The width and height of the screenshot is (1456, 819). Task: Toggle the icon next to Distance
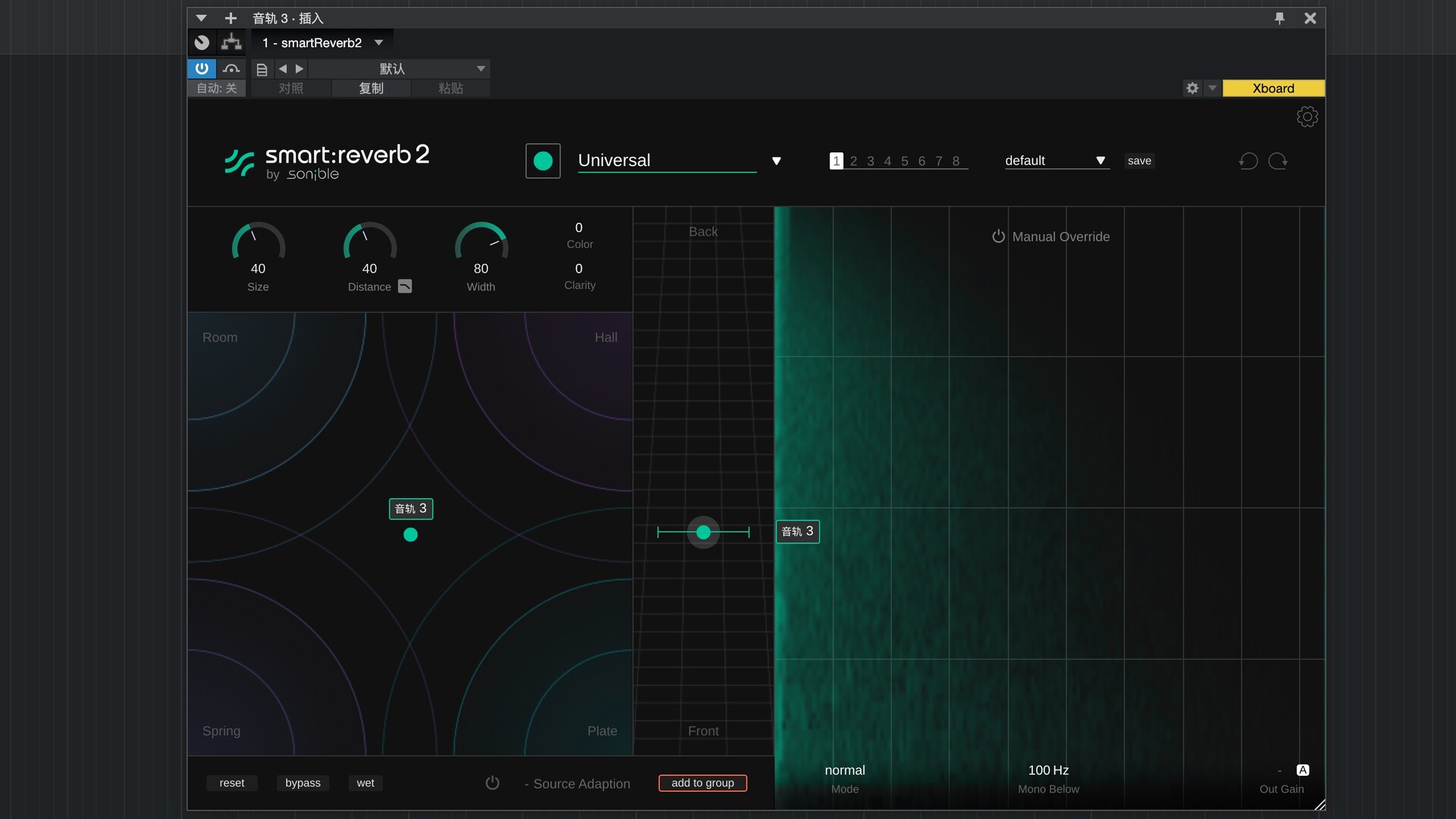pos(405,286)
